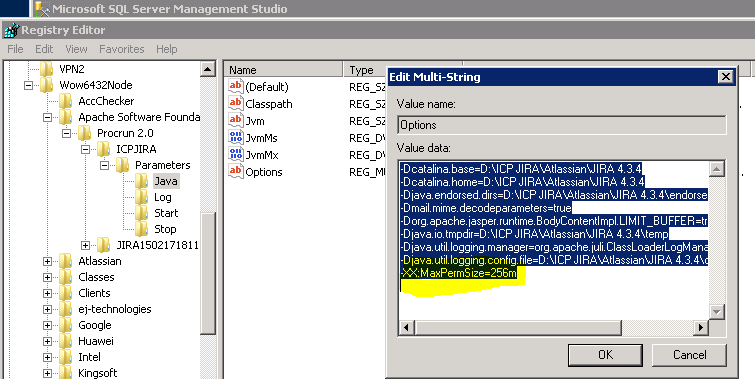Click the Stop key folder icon
The height and width of the screenshot is (379, 755).
142,229
